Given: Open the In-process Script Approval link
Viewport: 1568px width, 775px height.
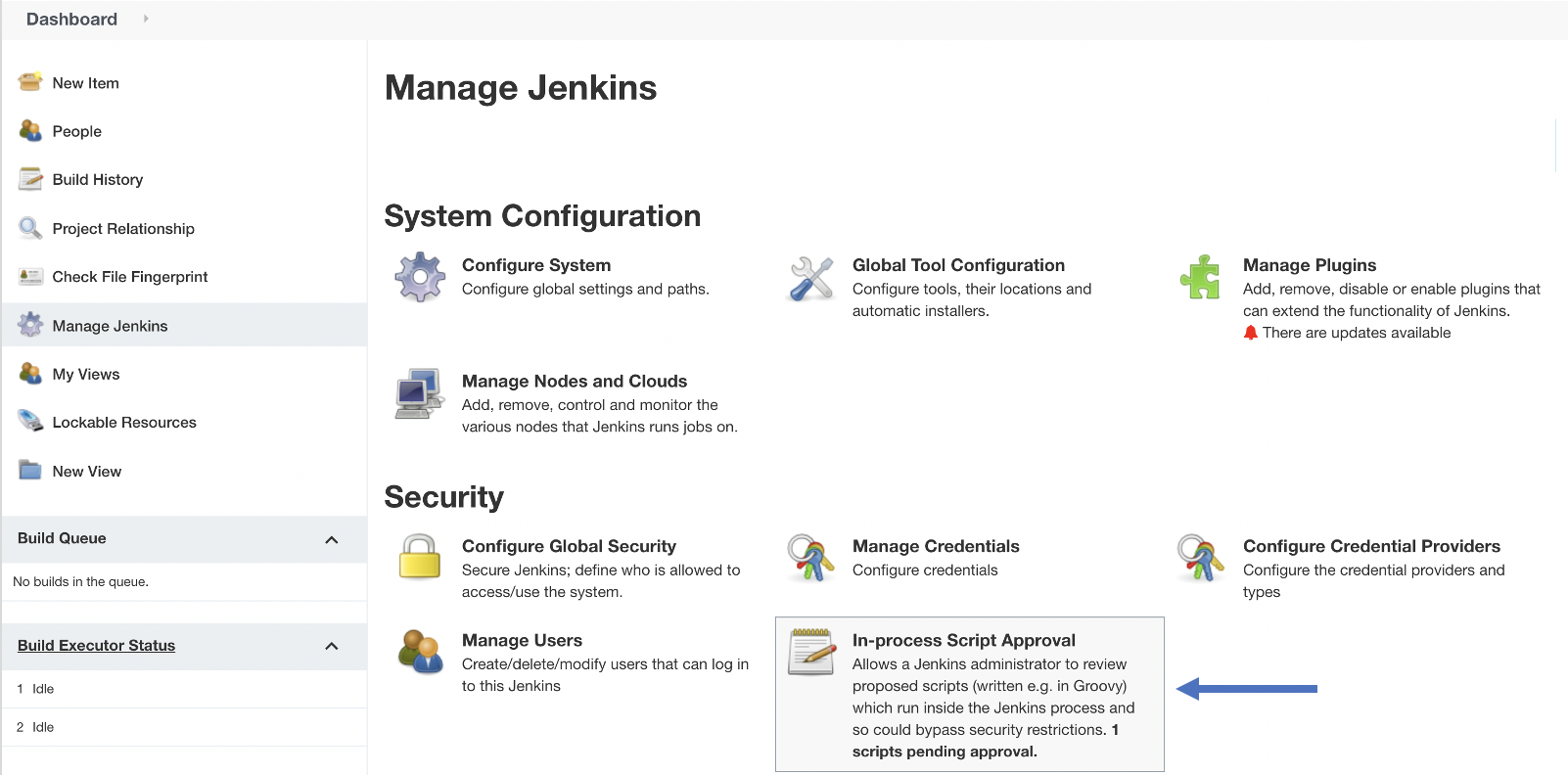Looking at the screenshot, I should tap(964, 640).
